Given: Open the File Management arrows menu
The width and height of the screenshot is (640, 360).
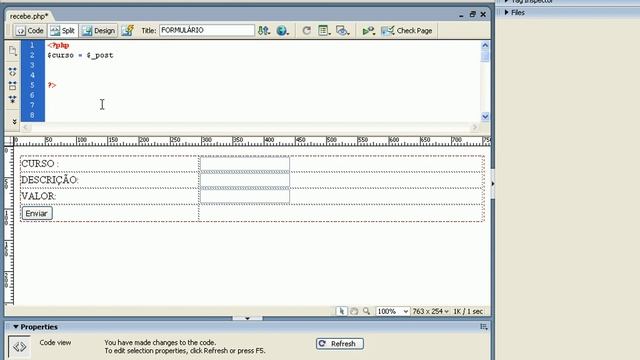Looking at the screenshot, I should 264,31.
